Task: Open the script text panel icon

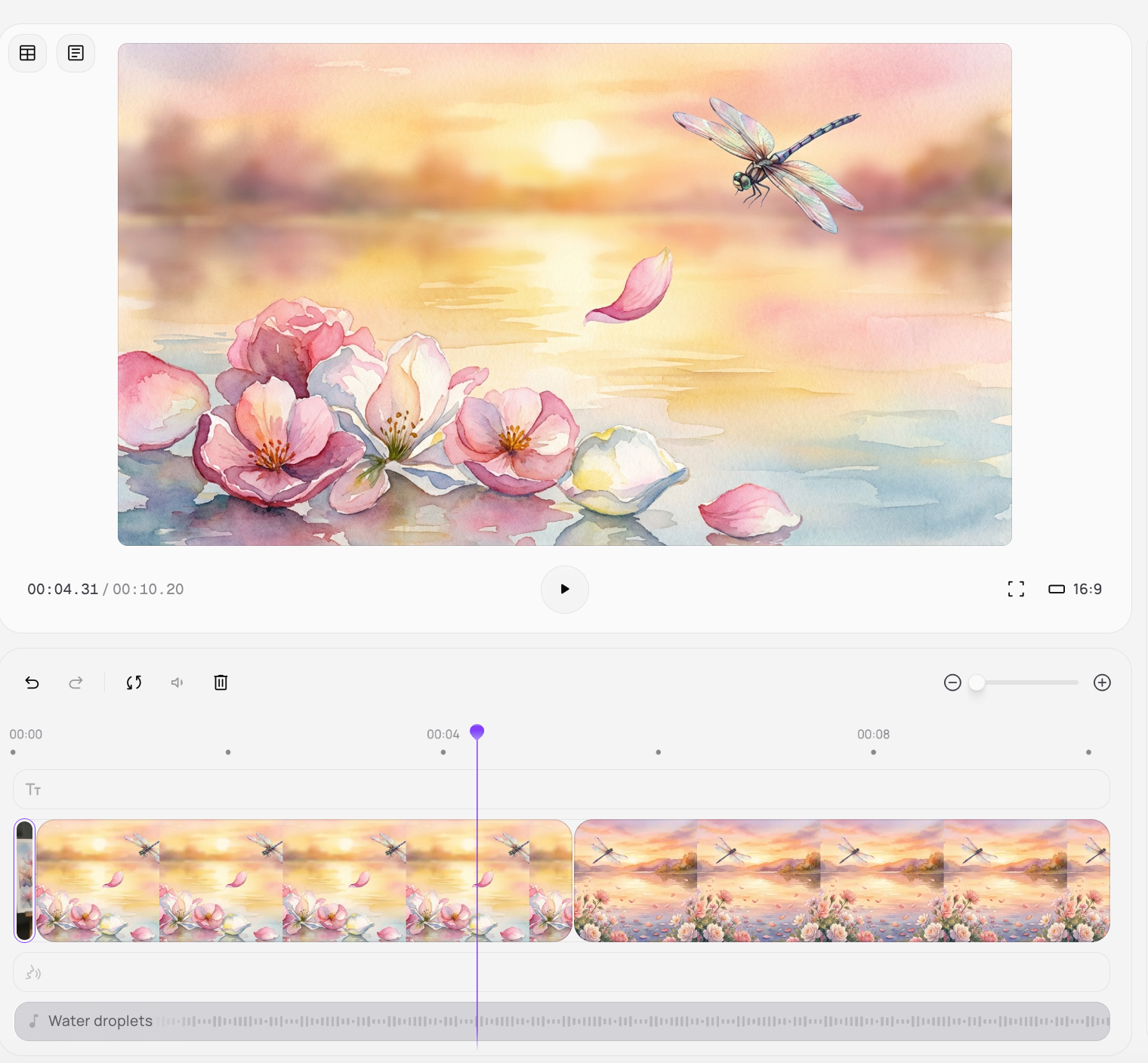Action: [76, 53]
